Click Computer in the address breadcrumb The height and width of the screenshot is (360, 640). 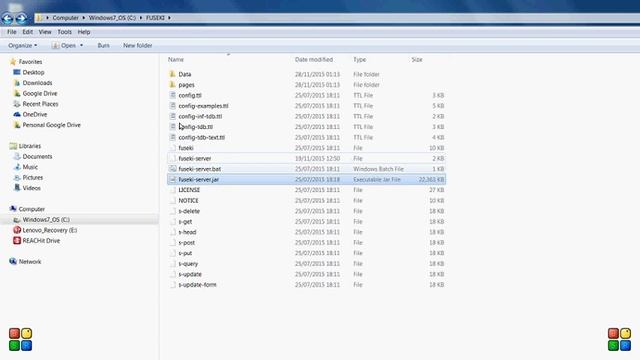point(65,18)
